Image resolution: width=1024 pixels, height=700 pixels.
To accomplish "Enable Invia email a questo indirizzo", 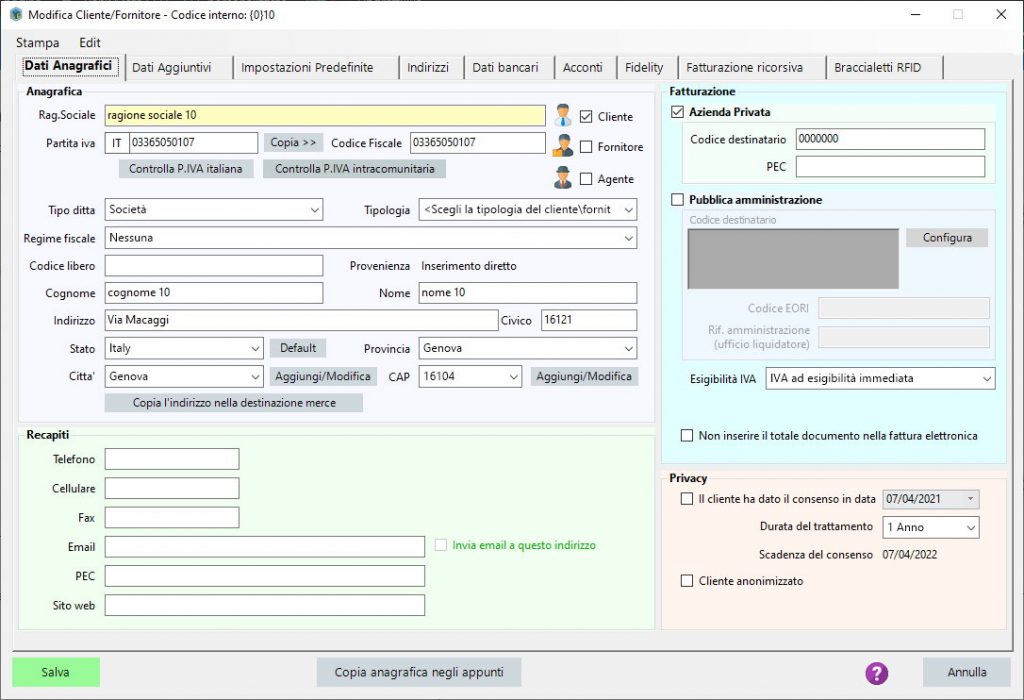I will pos(441,544).
